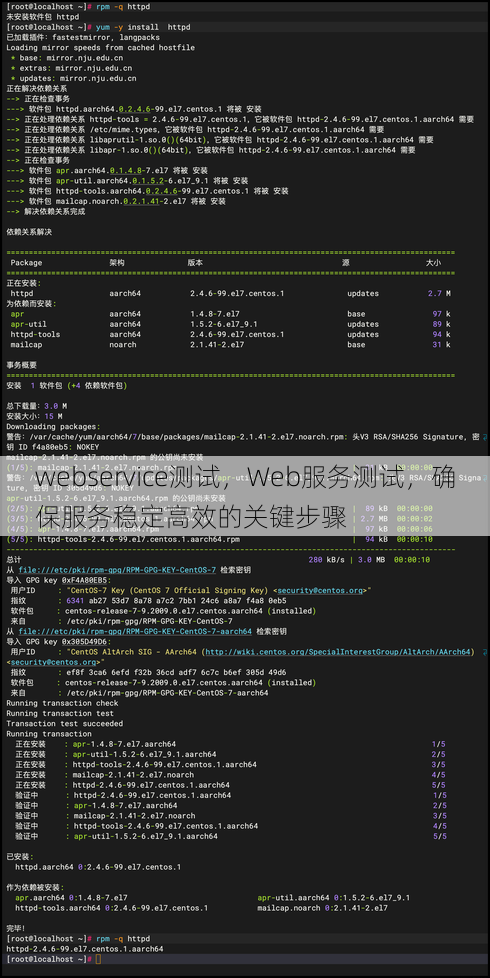
Task: Click the '完毕！' line
Action: pyautogui.click(x=16, y=928)
